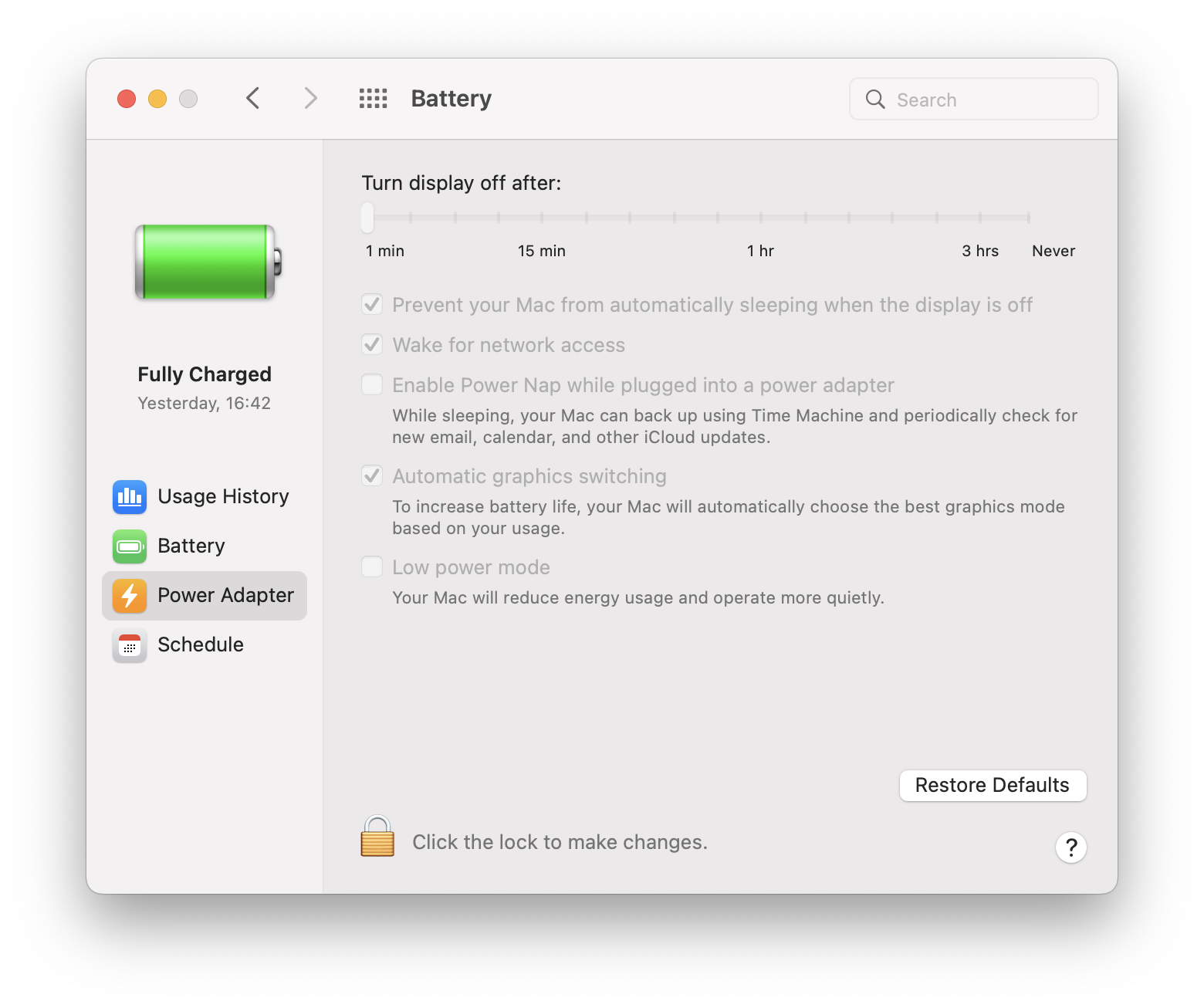Minimize the window with the yellow button
This screenshot has height=1008, width=1204.
[157, 99]
